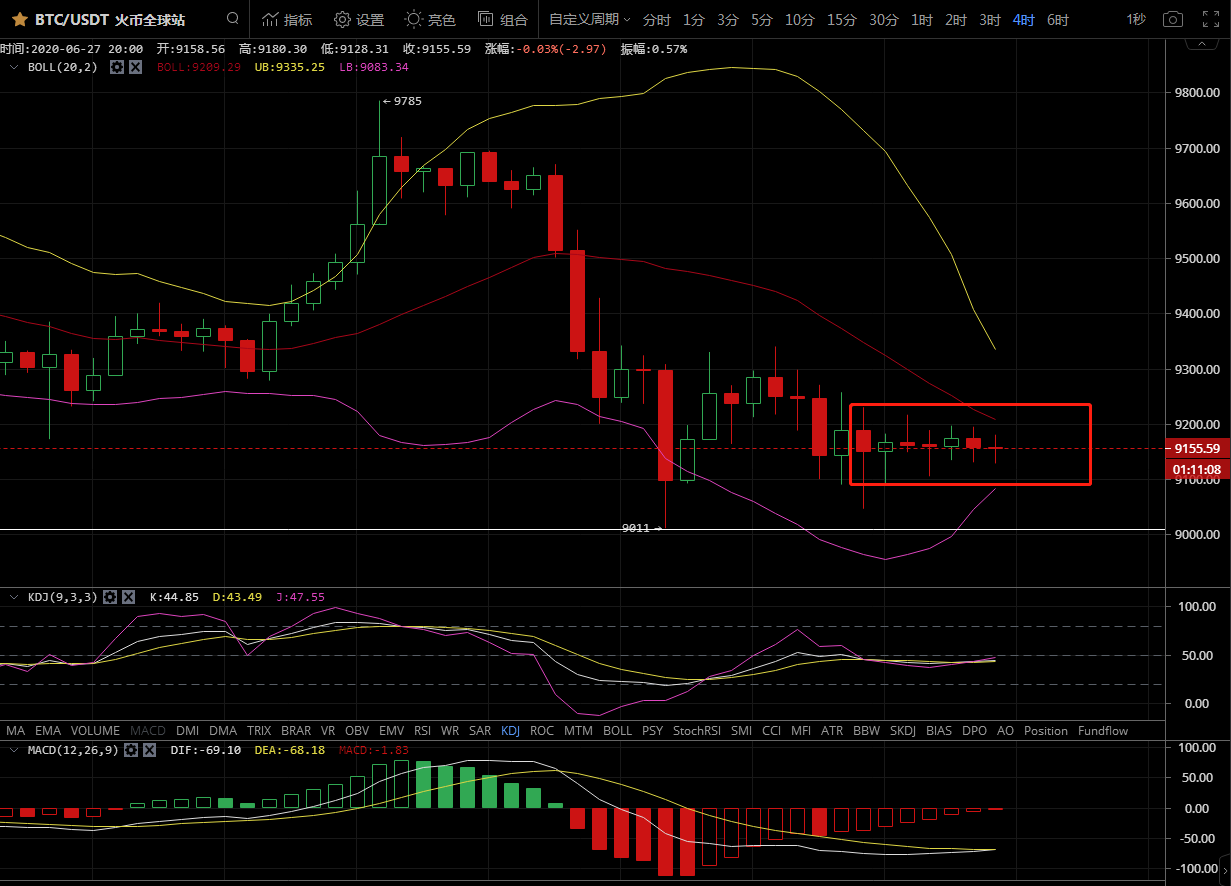This screenshot has height=886, width=1231.
Task: Open the symbol search magnifier
Action: [233, 19]
